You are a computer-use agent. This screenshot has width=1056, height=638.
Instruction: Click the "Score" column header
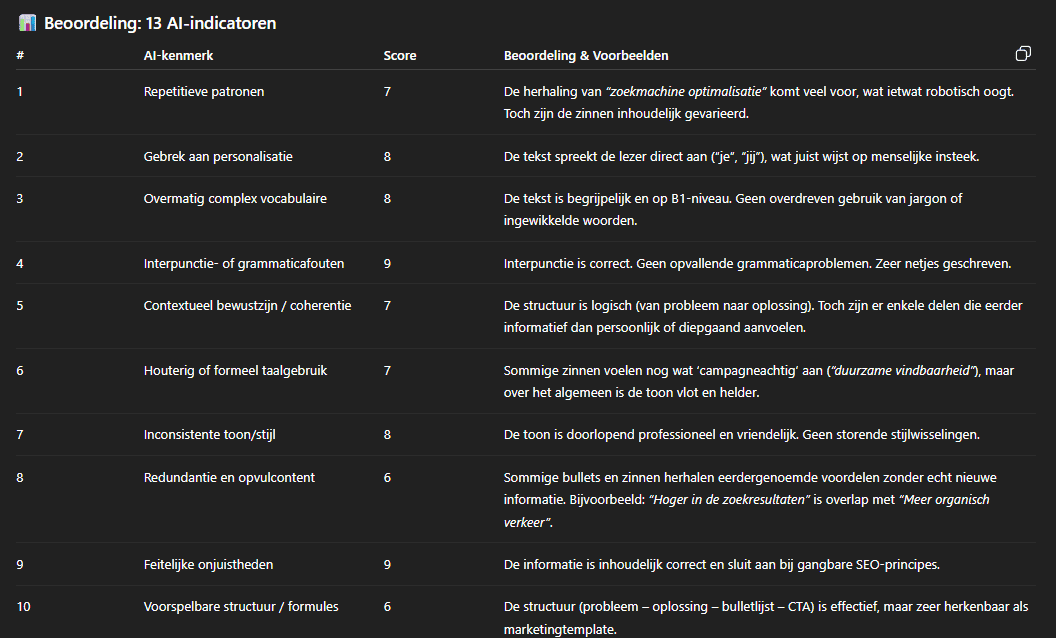[x=400, y=56]
